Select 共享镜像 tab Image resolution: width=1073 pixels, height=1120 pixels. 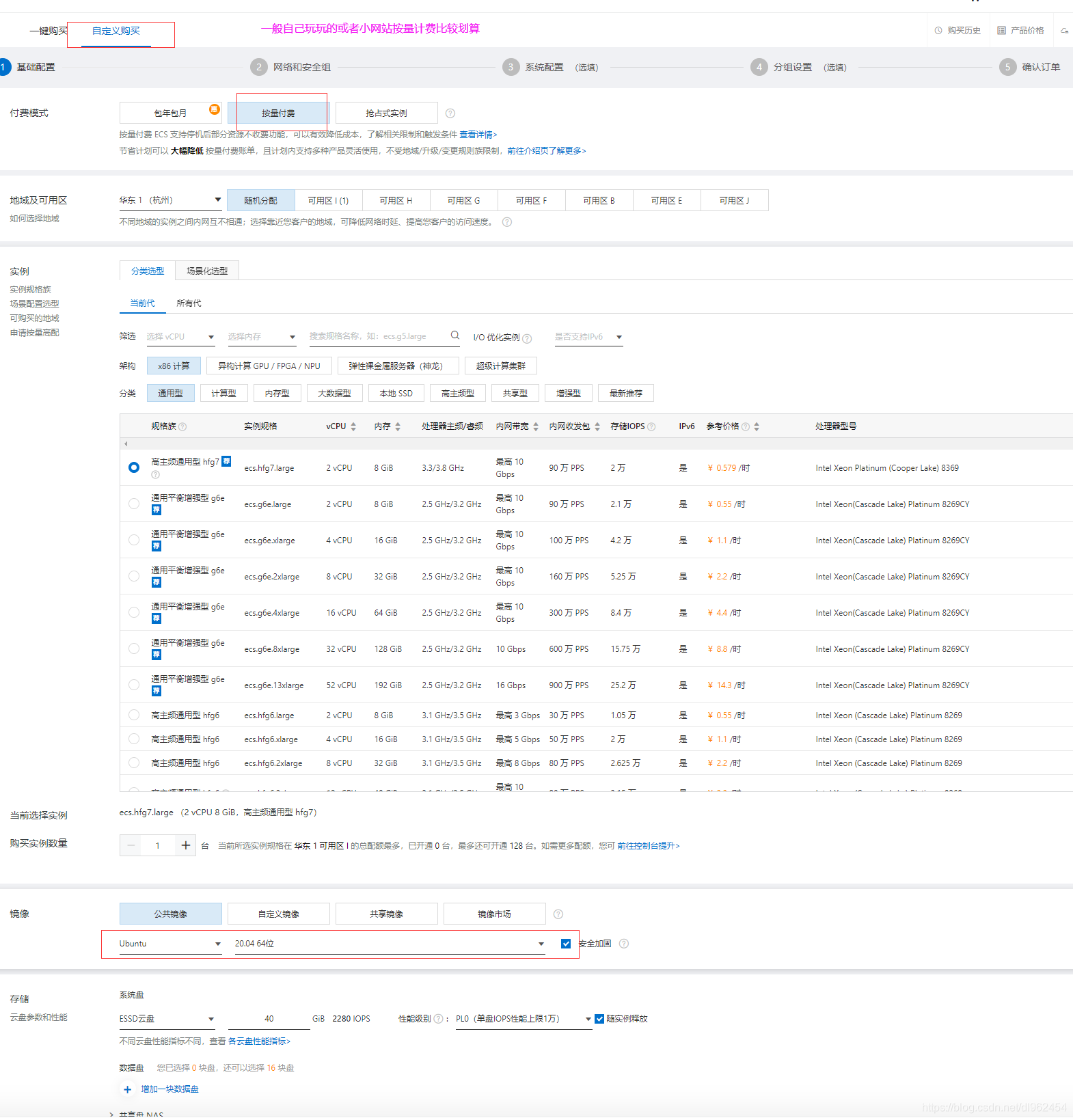[x=387, y=914]
